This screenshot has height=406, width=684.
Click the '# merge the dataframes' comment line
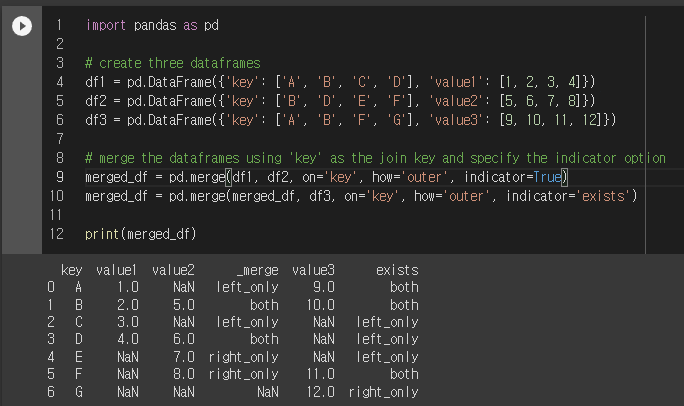click(375, 158)
